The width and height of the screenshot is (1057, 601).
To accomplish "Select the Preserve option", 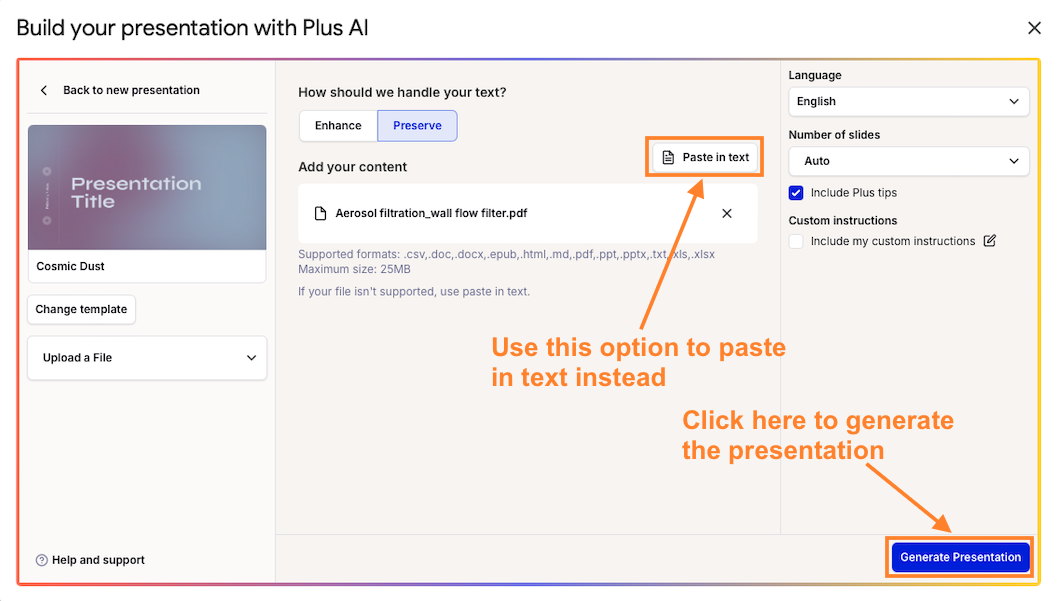I will coord(417,126).
